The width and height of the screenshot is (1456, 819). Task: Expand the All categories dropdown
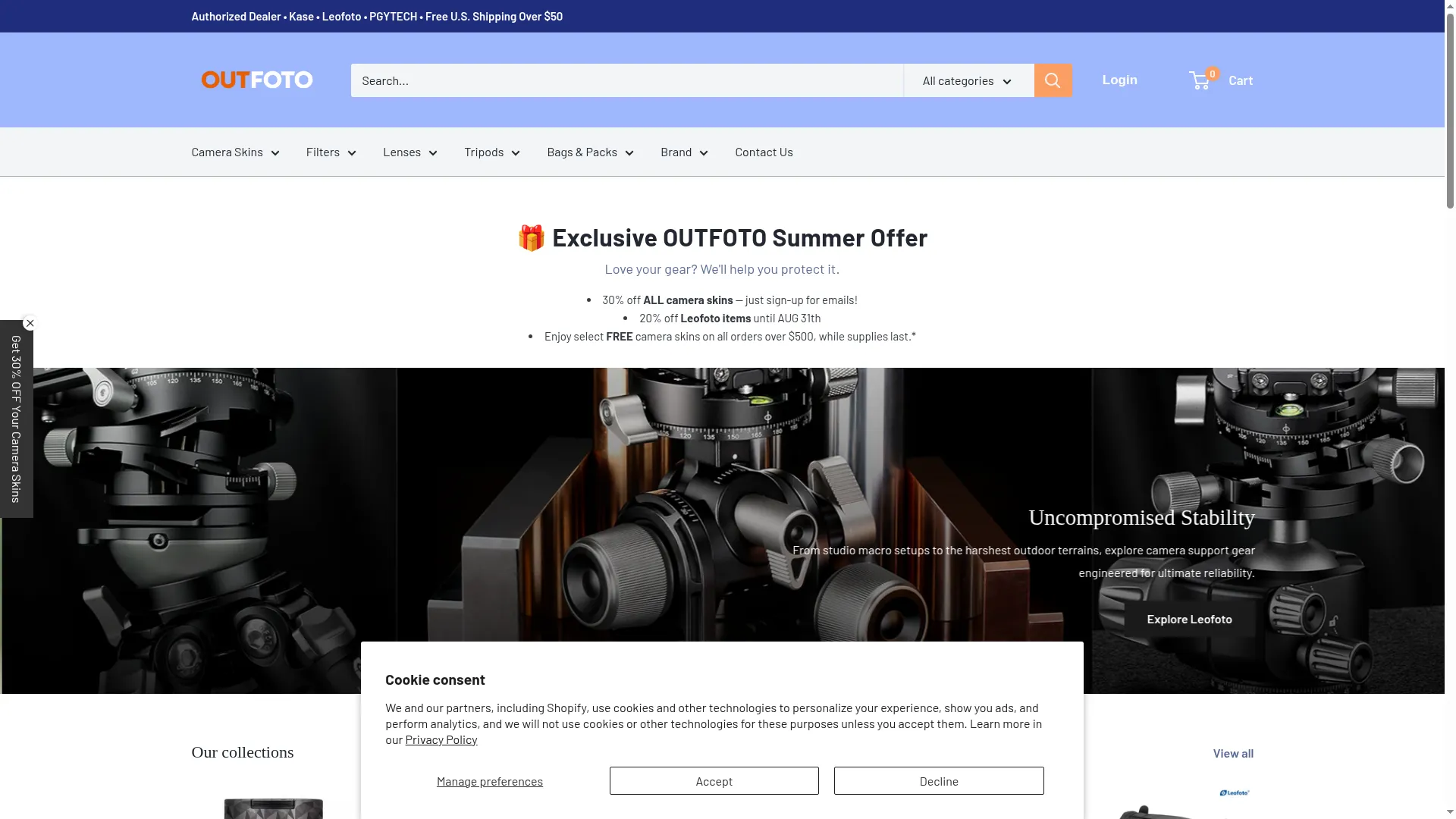tap(968, 80)
